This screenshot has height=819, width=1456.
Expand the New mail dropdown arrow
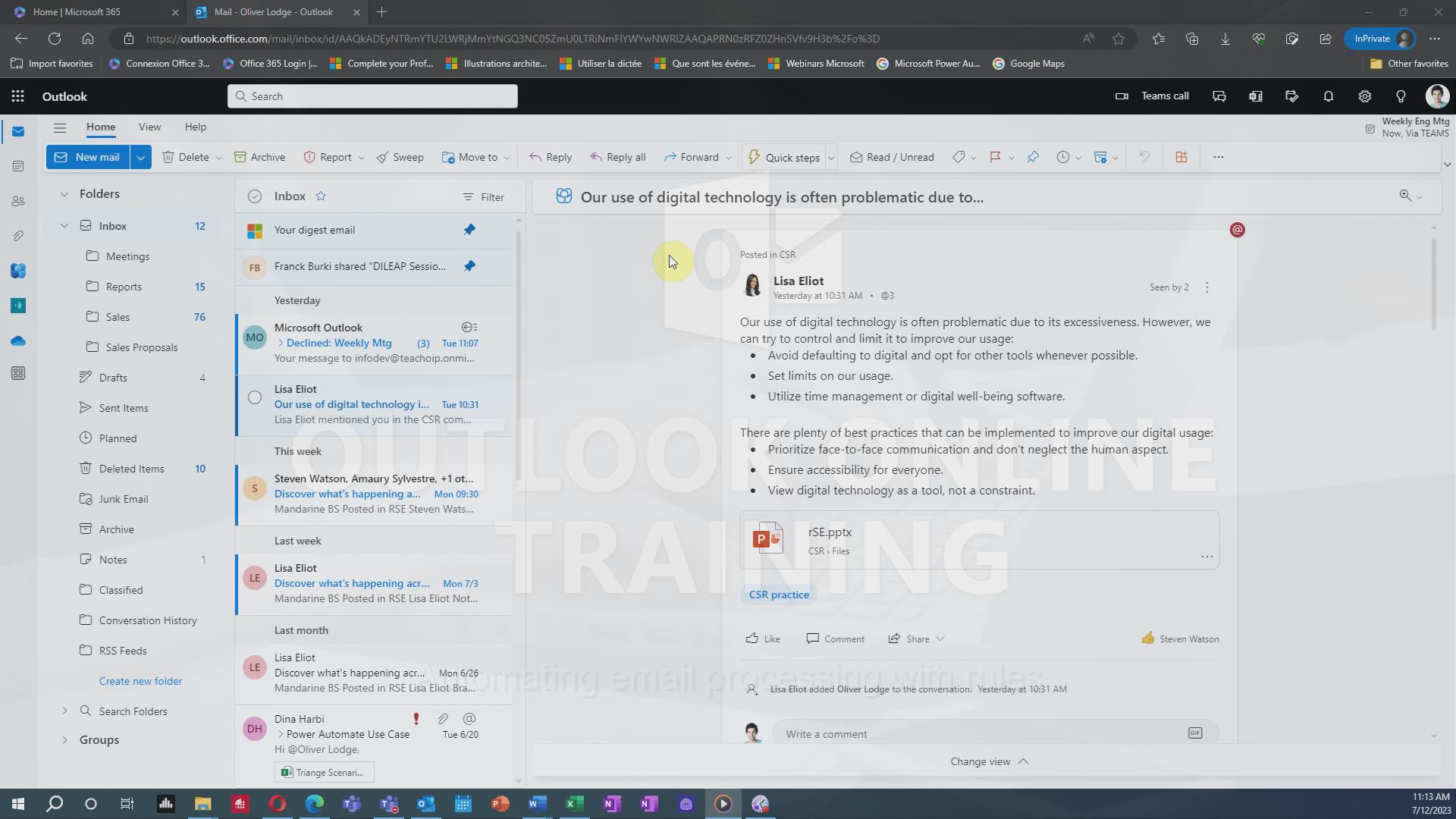tap(140, 157)
